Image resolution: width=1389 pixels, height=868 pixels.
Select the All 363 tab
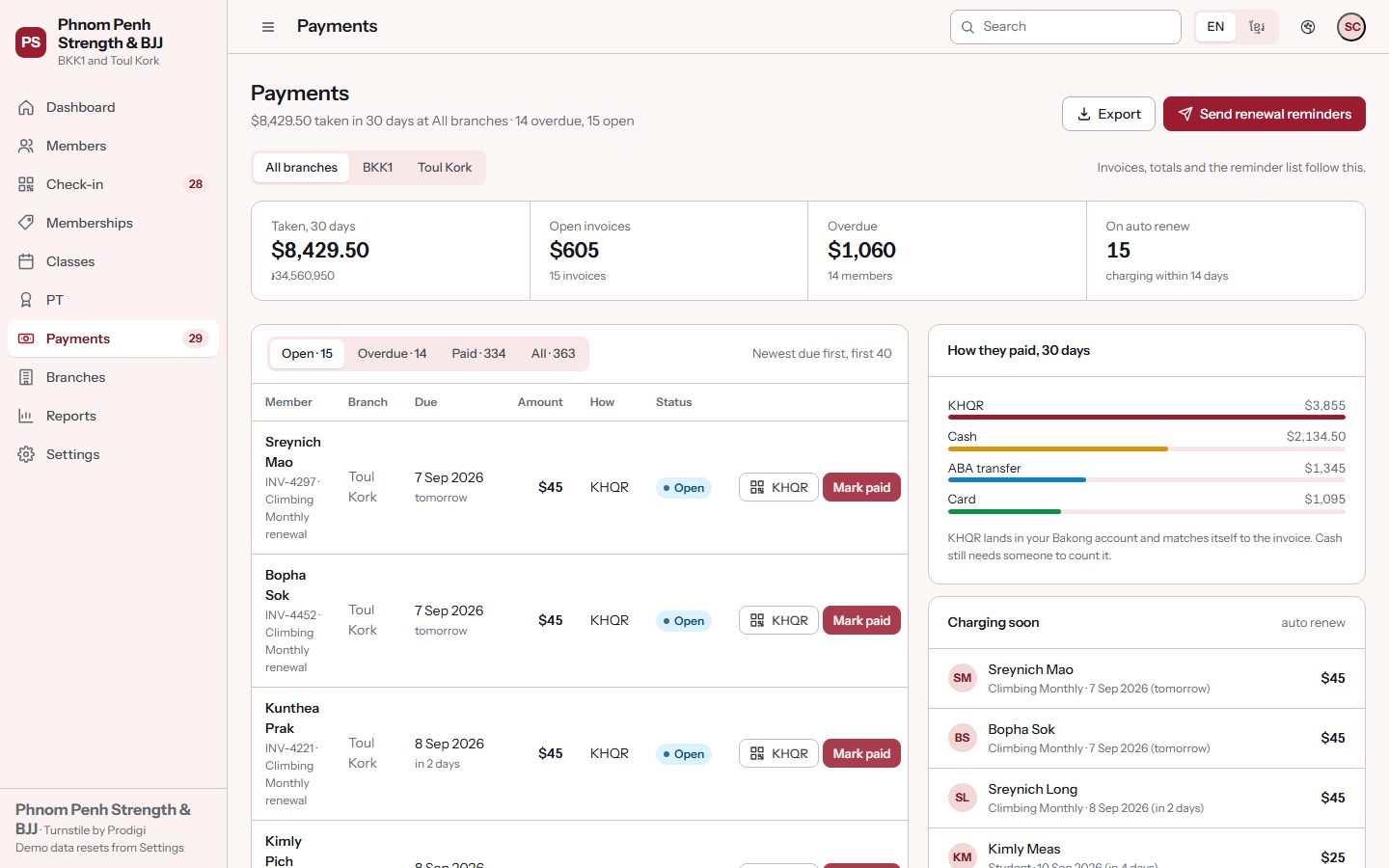[x=553, y=354]
